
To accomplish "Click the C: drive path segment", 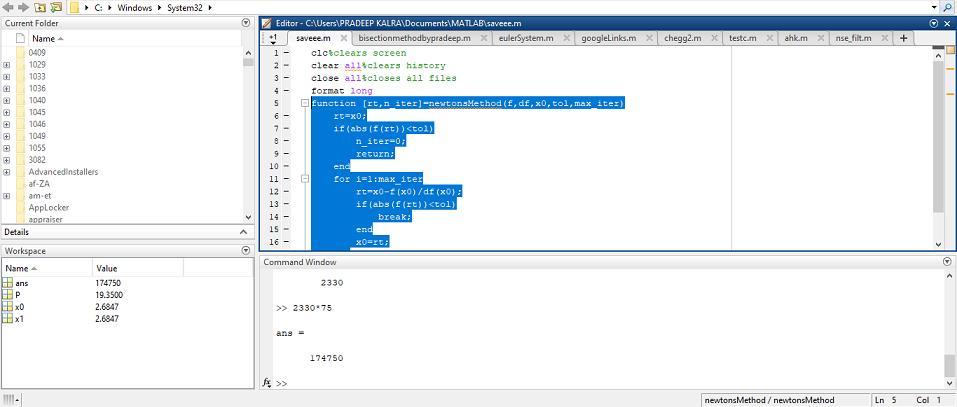I will tap(99, 7).
